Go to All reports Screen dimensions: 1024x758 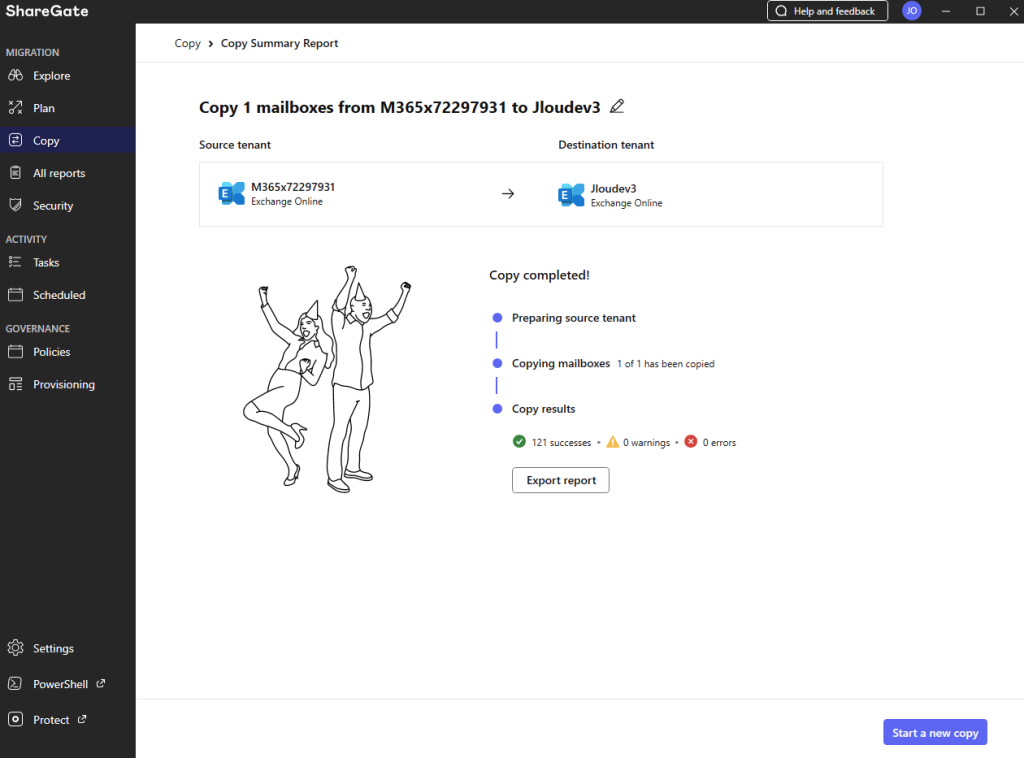click(x=68, y=173)
